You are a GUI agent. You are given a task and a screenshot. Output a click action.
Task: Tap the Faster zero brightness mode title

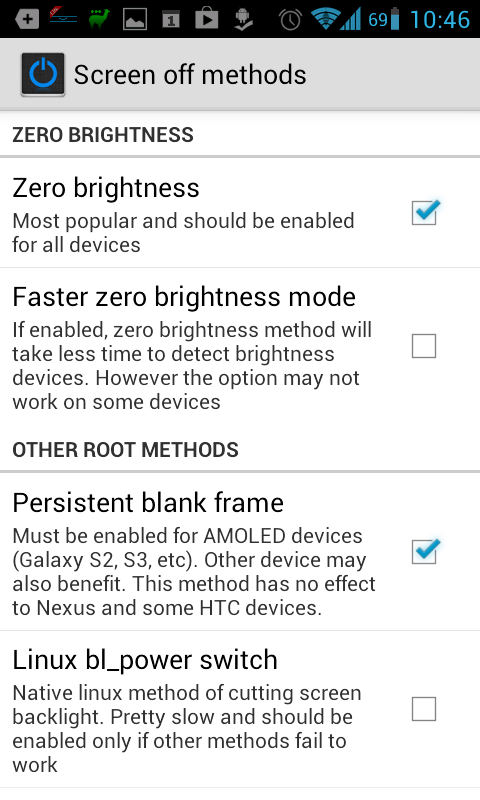[x=184, y=296]
